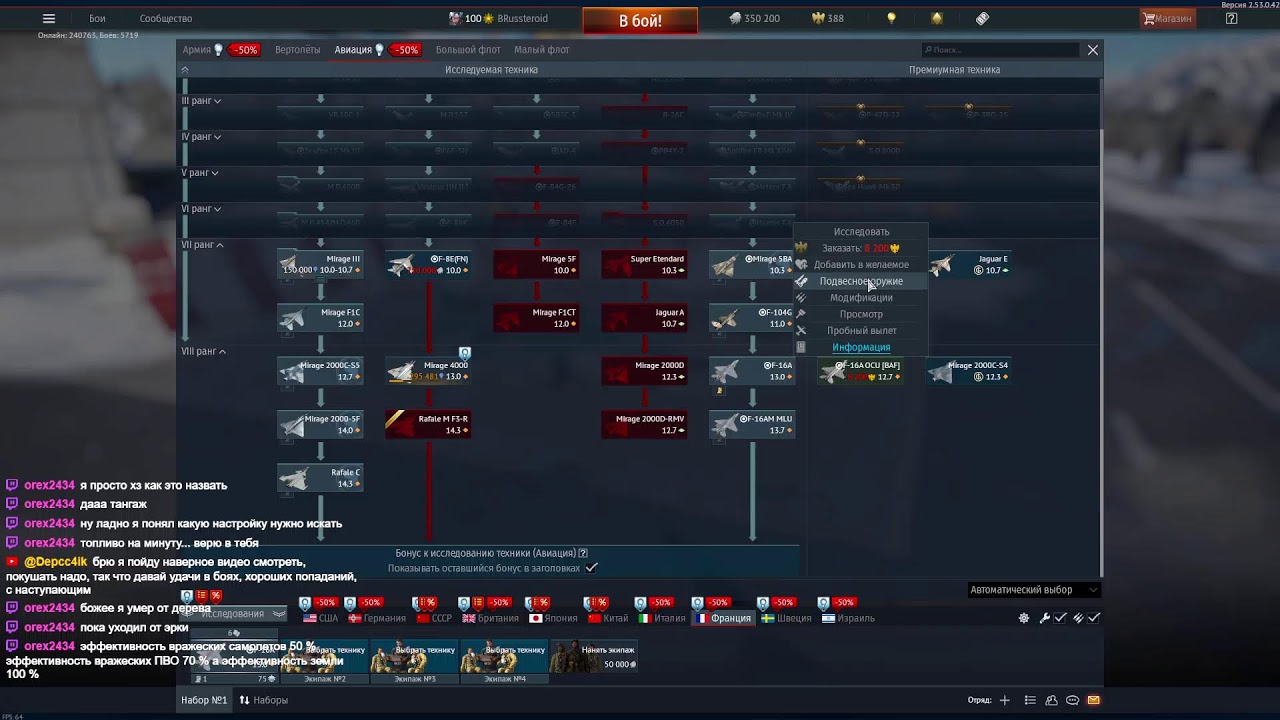Select the Израиль nation
The height and width of the screenshot is (720, 1280).
pyautogui.click(x=849, y=618)
